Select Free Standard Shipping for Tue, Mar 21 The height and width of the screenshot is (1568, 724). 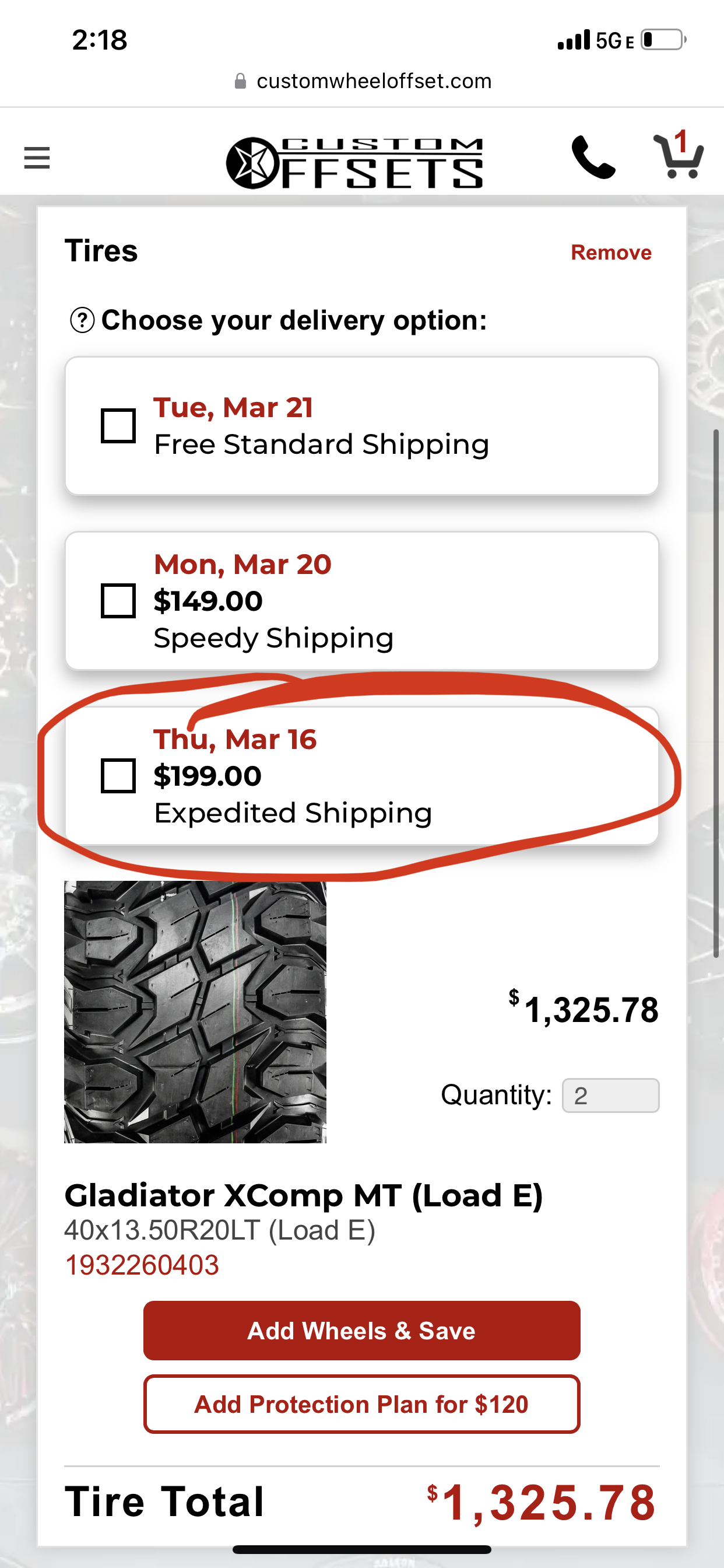[x=120, y=425]
